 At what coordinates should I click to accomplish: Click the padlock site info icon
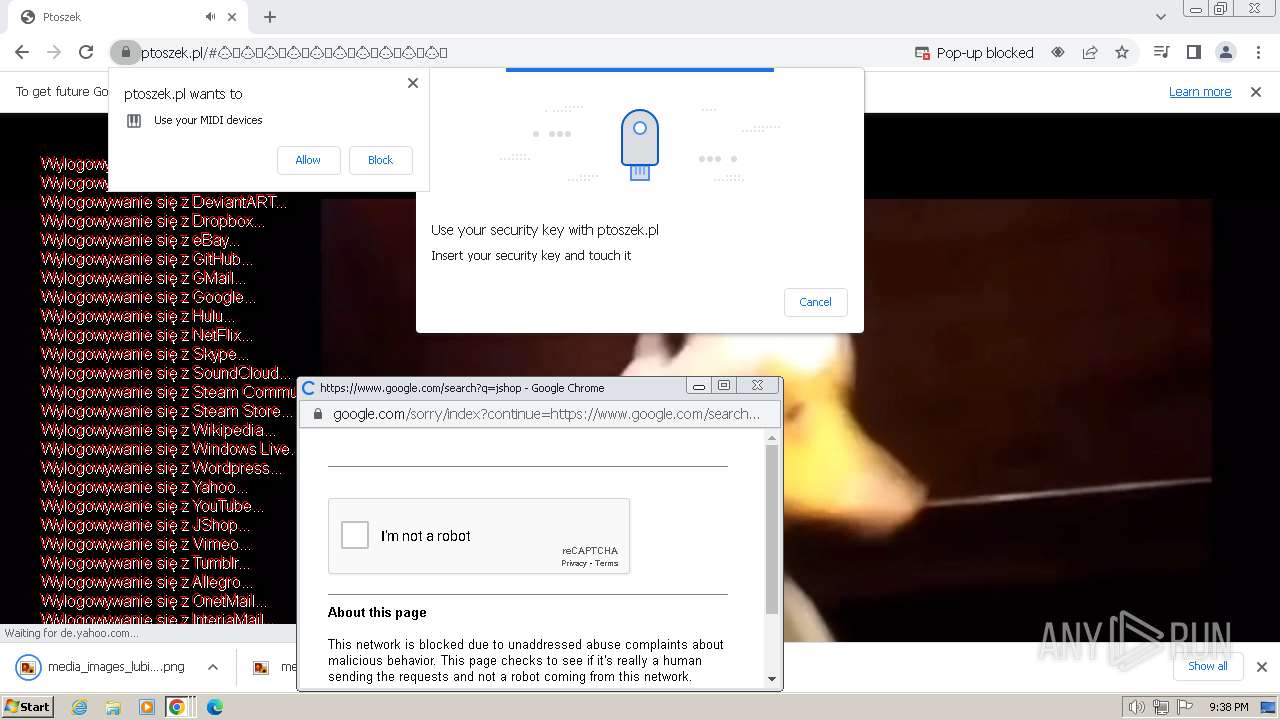tap(124, 52)
